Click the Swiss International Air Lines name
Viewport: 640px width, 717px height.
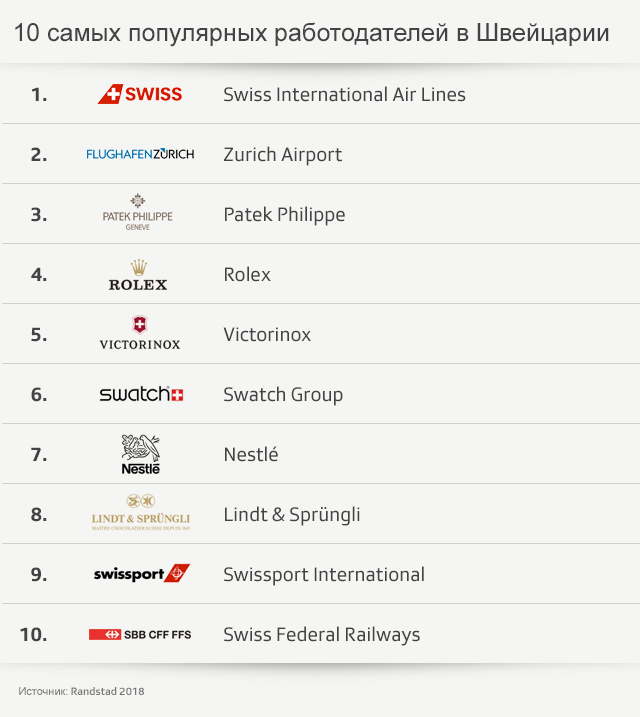click(344, 95)
